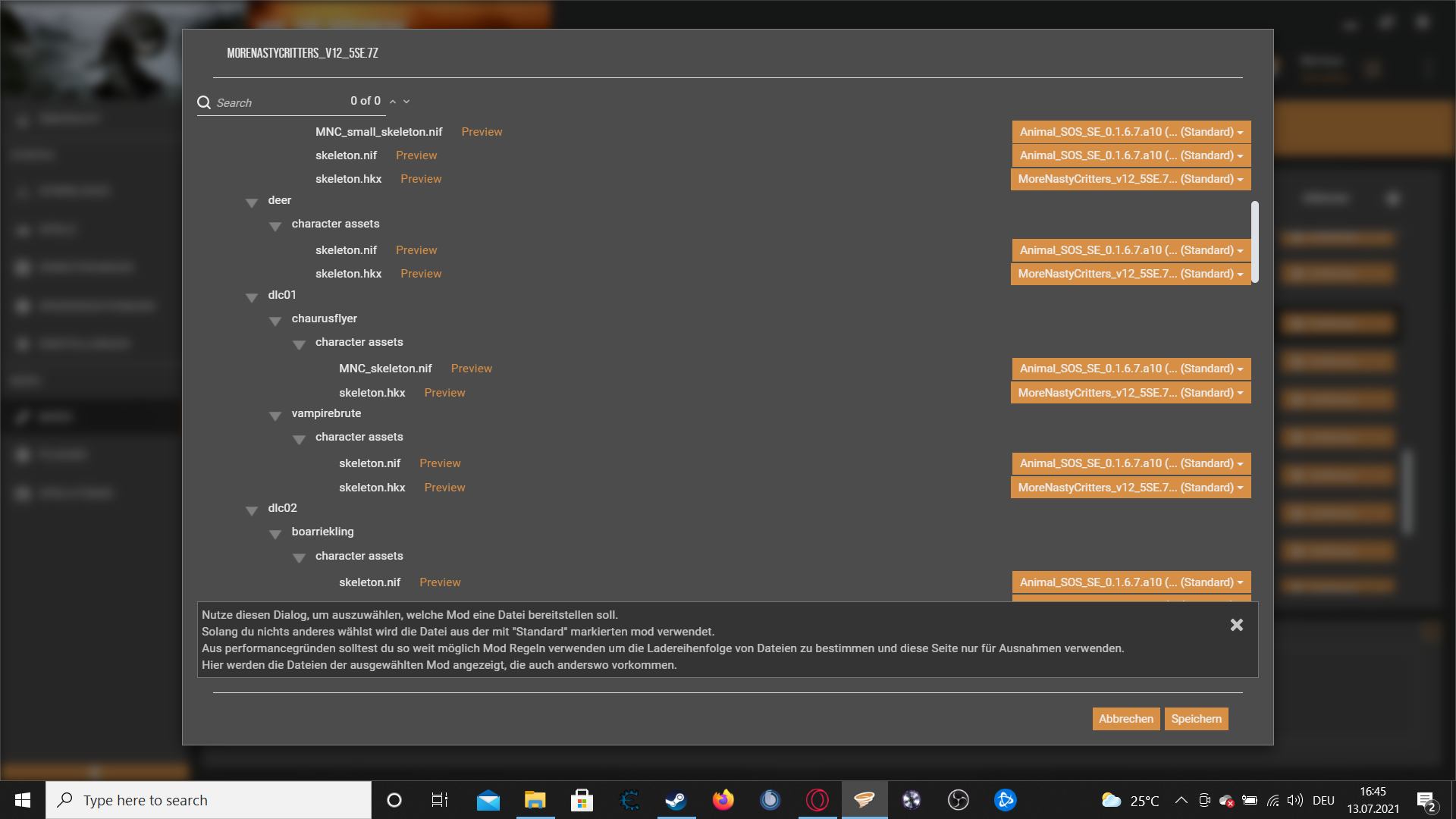The image size is (1456, 819).
Task: Preview chaurusflyer's skeleton.hkx file
Action: (x=444, y=393)
